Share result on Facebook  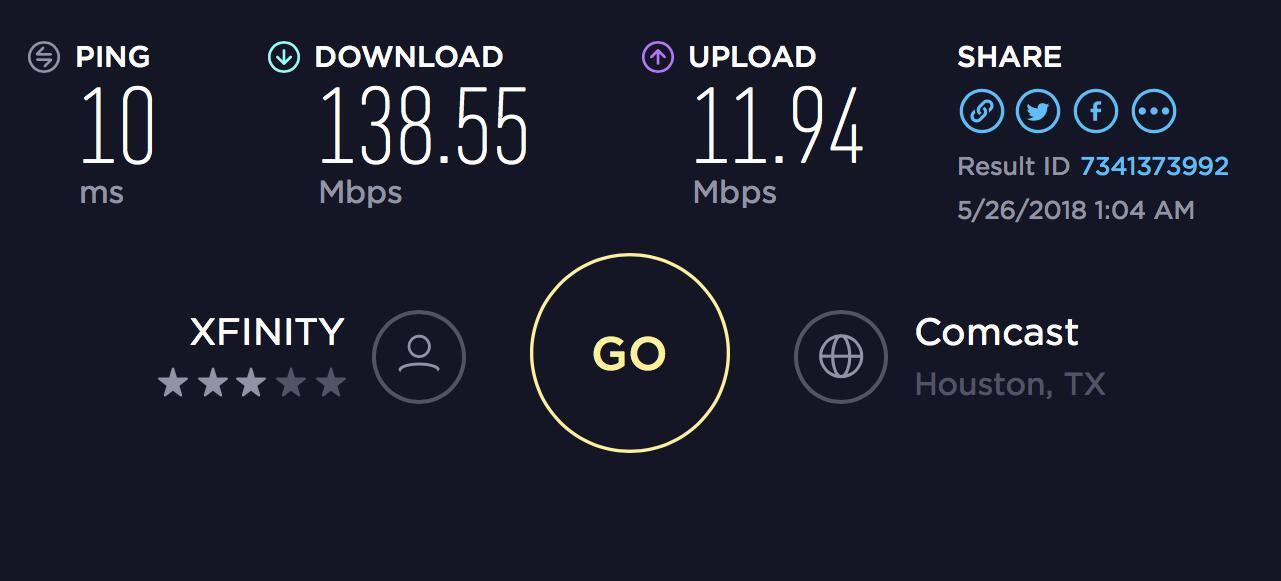coord(1096,111)
